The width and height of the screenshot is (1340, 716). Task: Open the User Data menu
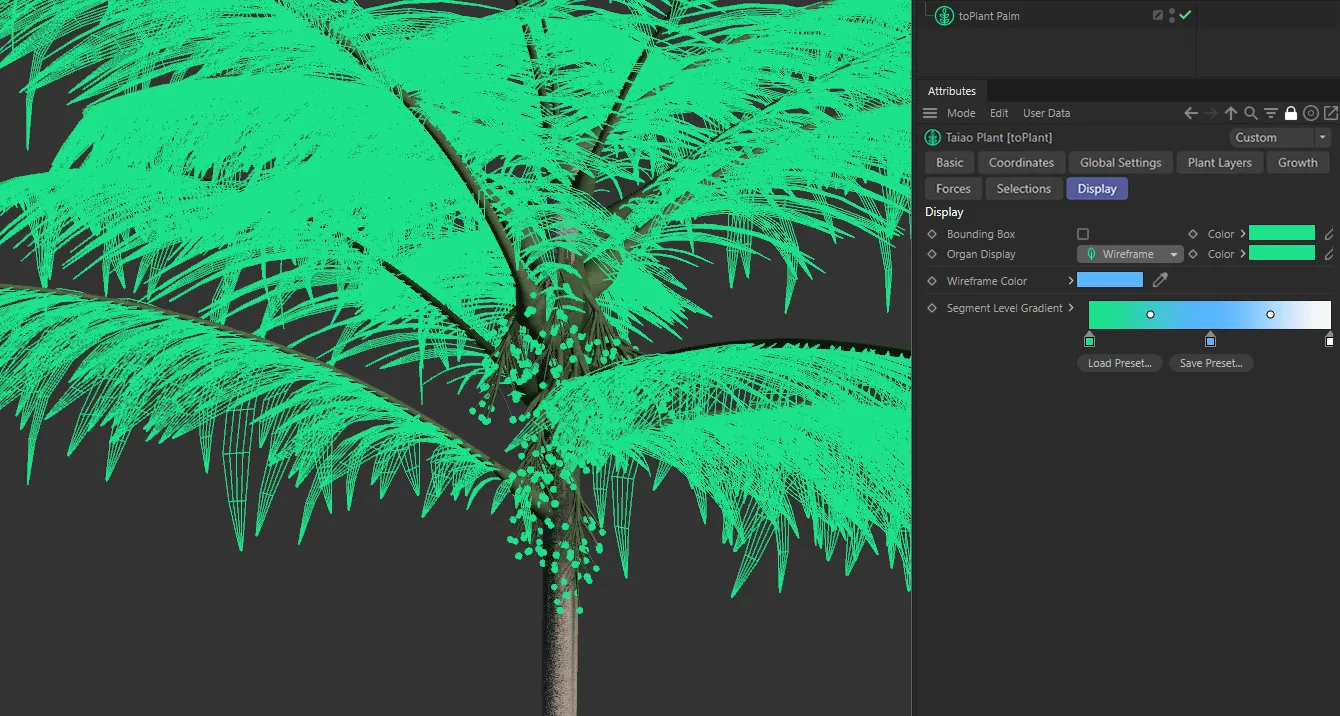click(1046, 113)
